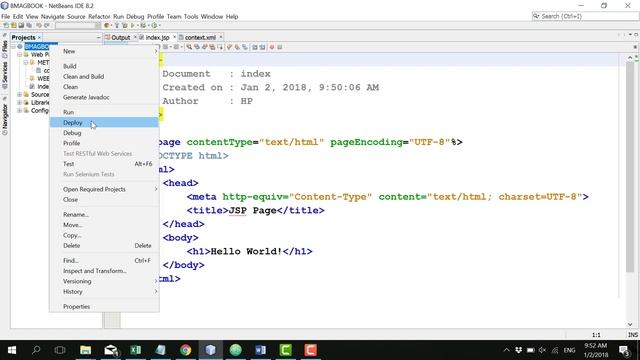The height and width of the screenshot is (360, 640).
Task: Switch to the context.xml editor tab
Action: (200, 37)
